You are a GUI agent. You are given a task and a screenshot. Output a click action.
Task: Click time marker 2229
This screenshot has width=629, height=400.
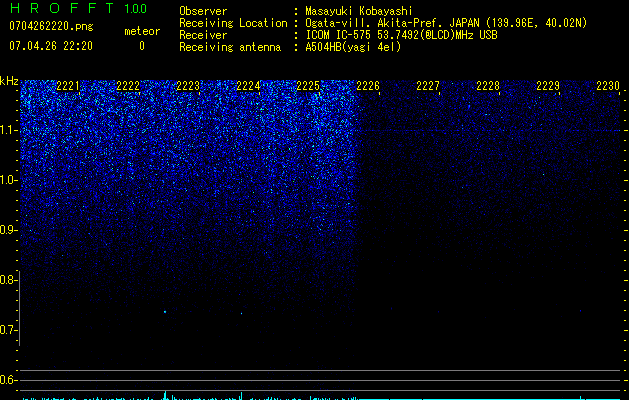pyautogui.click(x=548, y=85)
